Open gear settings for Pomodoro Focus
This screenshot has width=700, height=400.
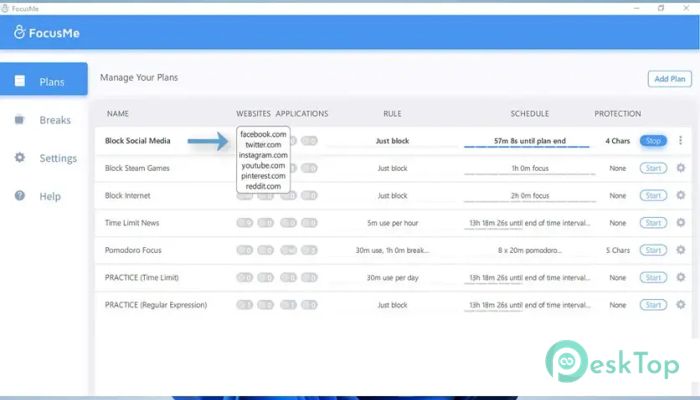pyautogui.click(x=680, y=250)
